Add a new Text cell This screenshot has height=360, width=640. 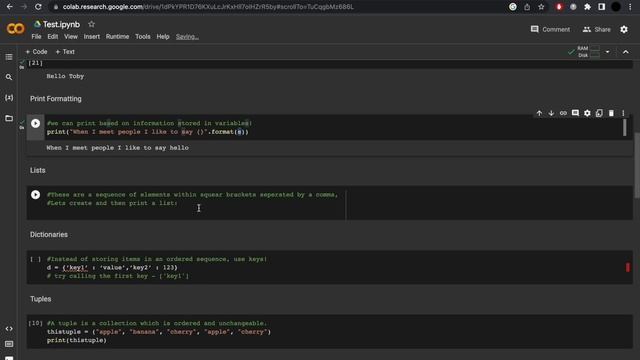(x=65, y=52)
